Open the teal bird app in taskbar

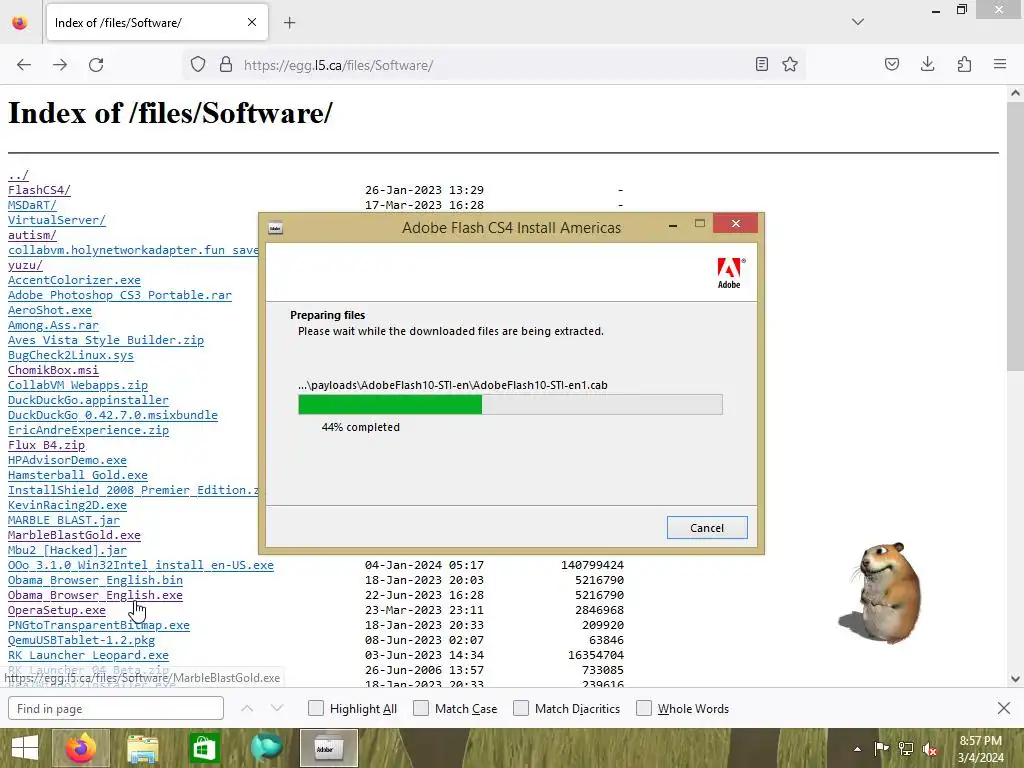[x=266, y=748]
